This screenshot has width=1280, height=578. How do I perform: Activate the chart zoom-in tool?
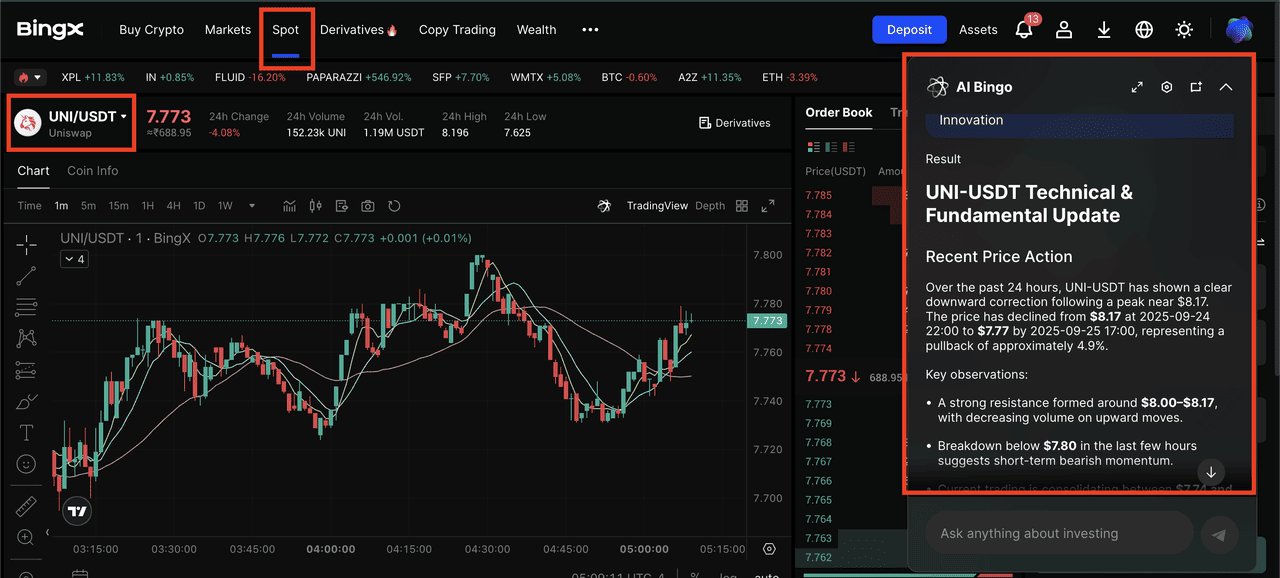click(27, 537)
